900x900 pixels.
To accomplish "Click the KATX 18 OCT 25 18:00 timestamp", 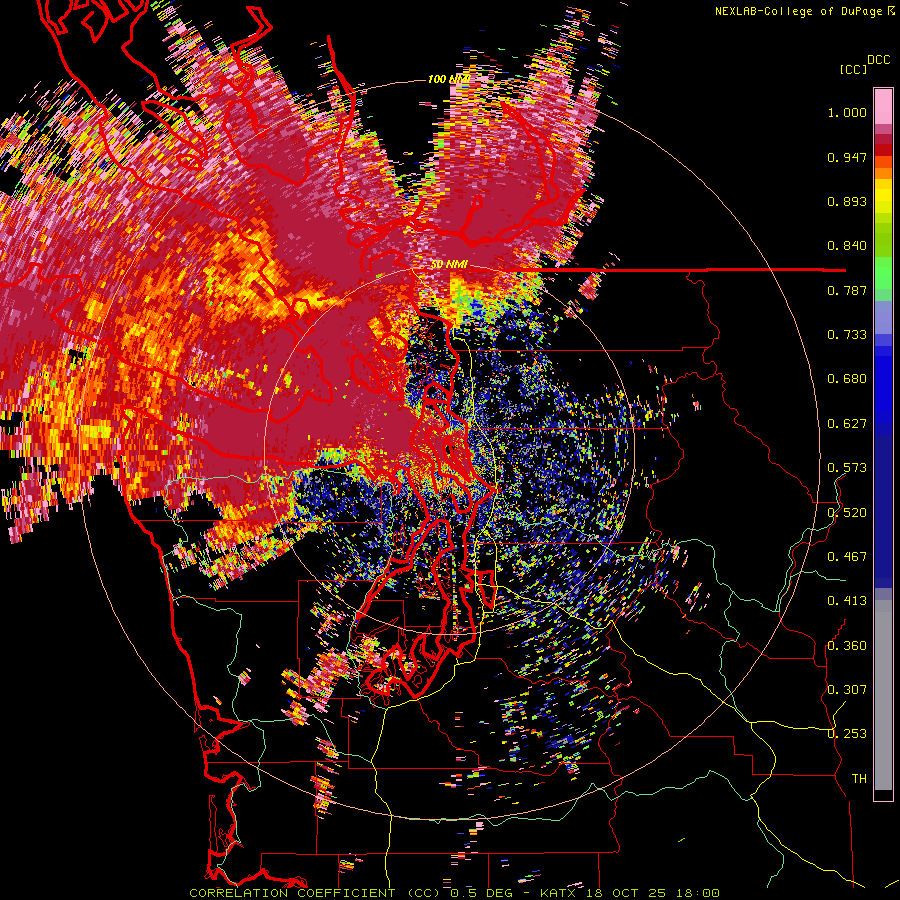I will pyautogui.click(x=630, y=893).
